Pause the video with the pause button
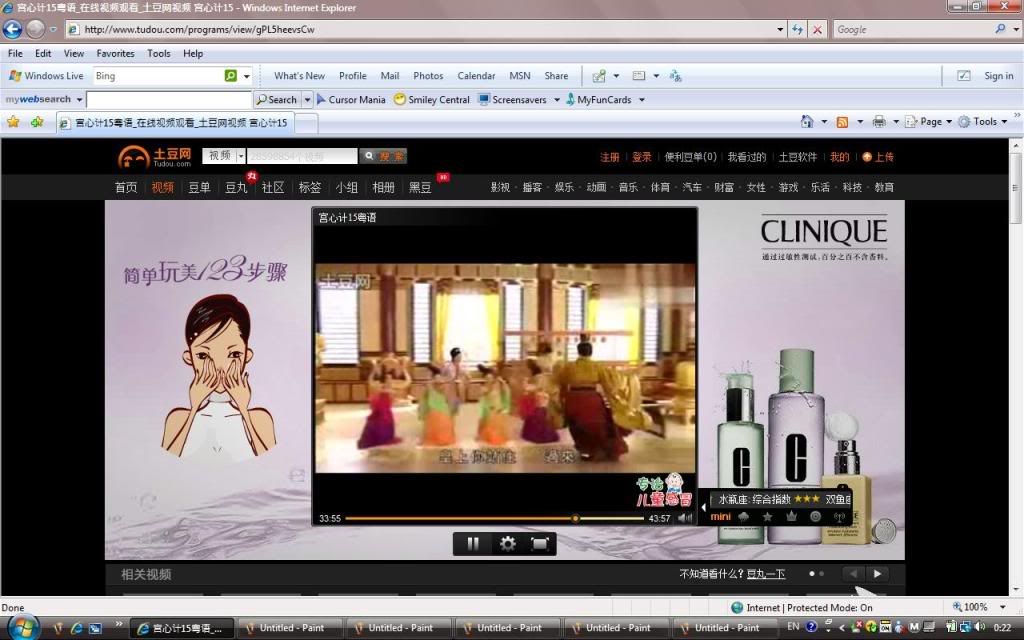Screen dimensions: 1024x640 [x=473, y=544]
